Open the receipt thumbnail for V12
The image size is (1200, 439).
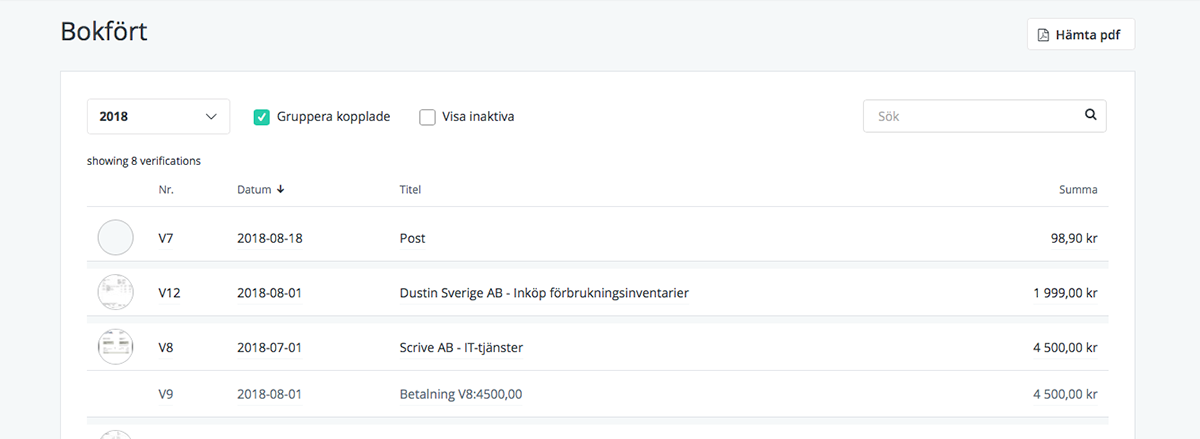[115, 293]
